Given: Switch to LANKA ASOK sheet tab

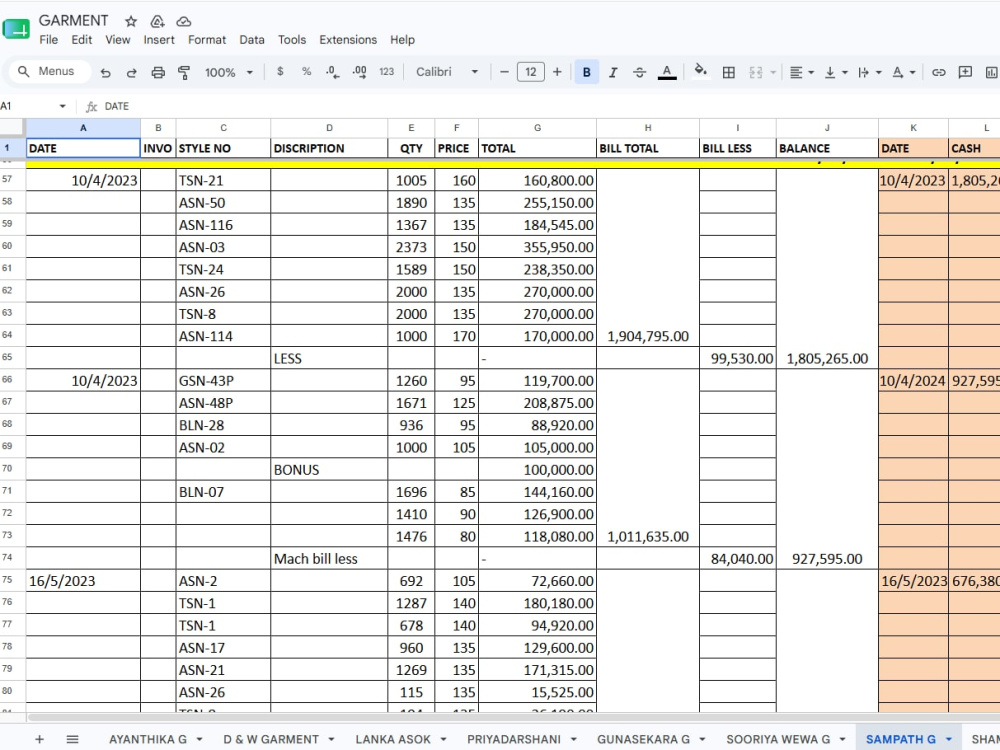Looking at the screenshot, I should (x=393, y=739).
